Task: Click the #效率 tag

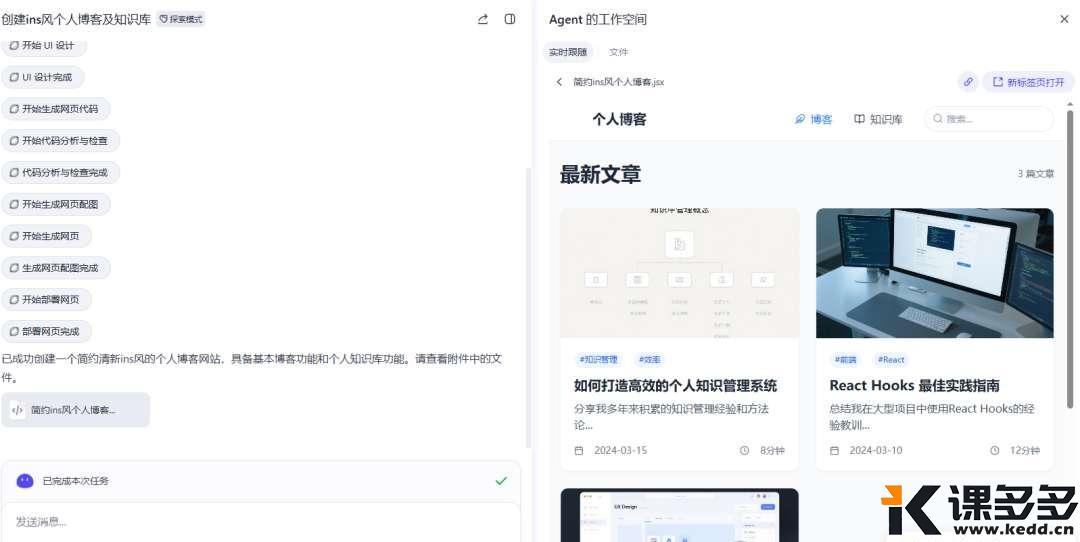Action: 650,359
